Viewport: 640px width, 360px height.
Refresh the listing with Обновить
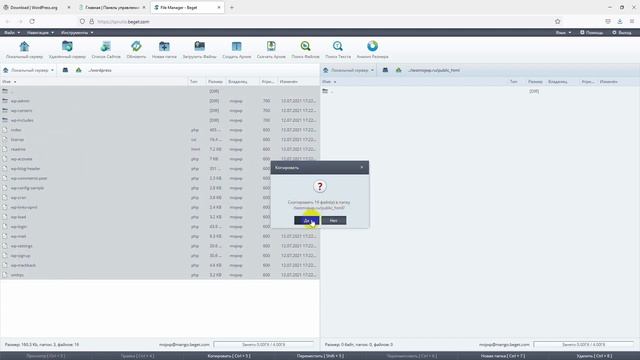click(x=136, y=47)
